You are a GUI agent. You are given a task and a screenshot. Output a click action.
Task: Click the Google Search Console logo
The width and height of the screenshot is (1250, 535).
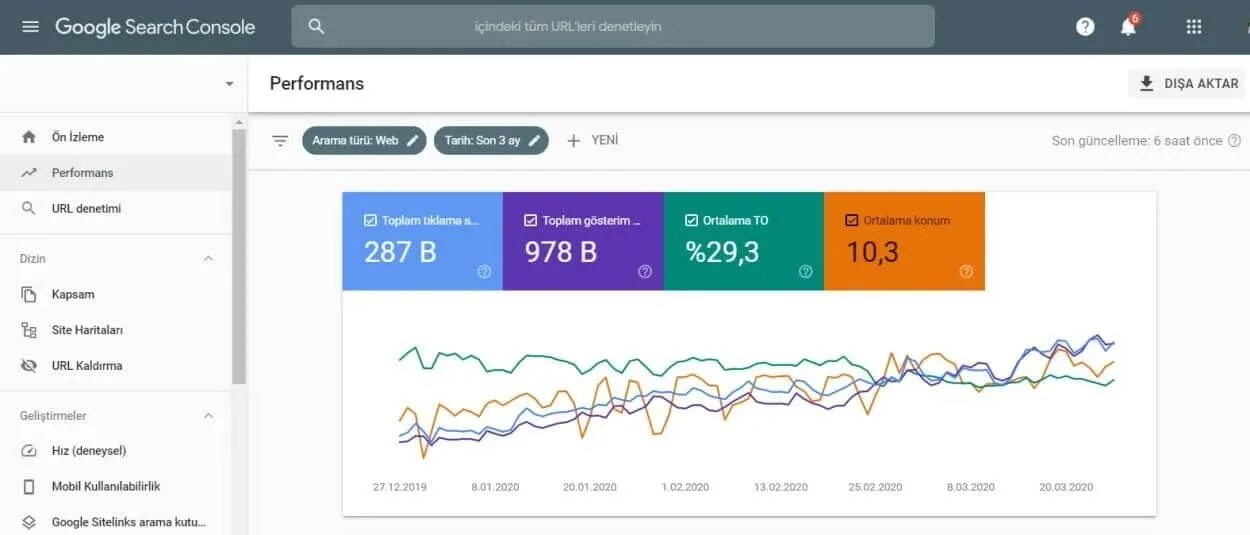click(x=155, y=27)
